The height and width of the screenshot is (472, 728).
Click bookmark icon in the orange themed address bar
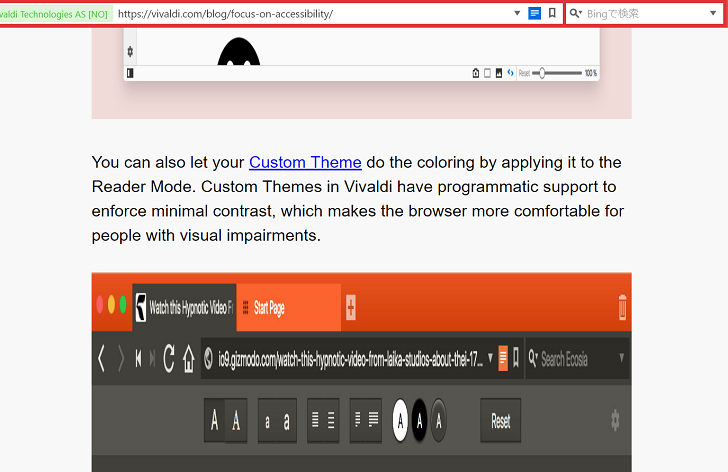coord(516,358)
